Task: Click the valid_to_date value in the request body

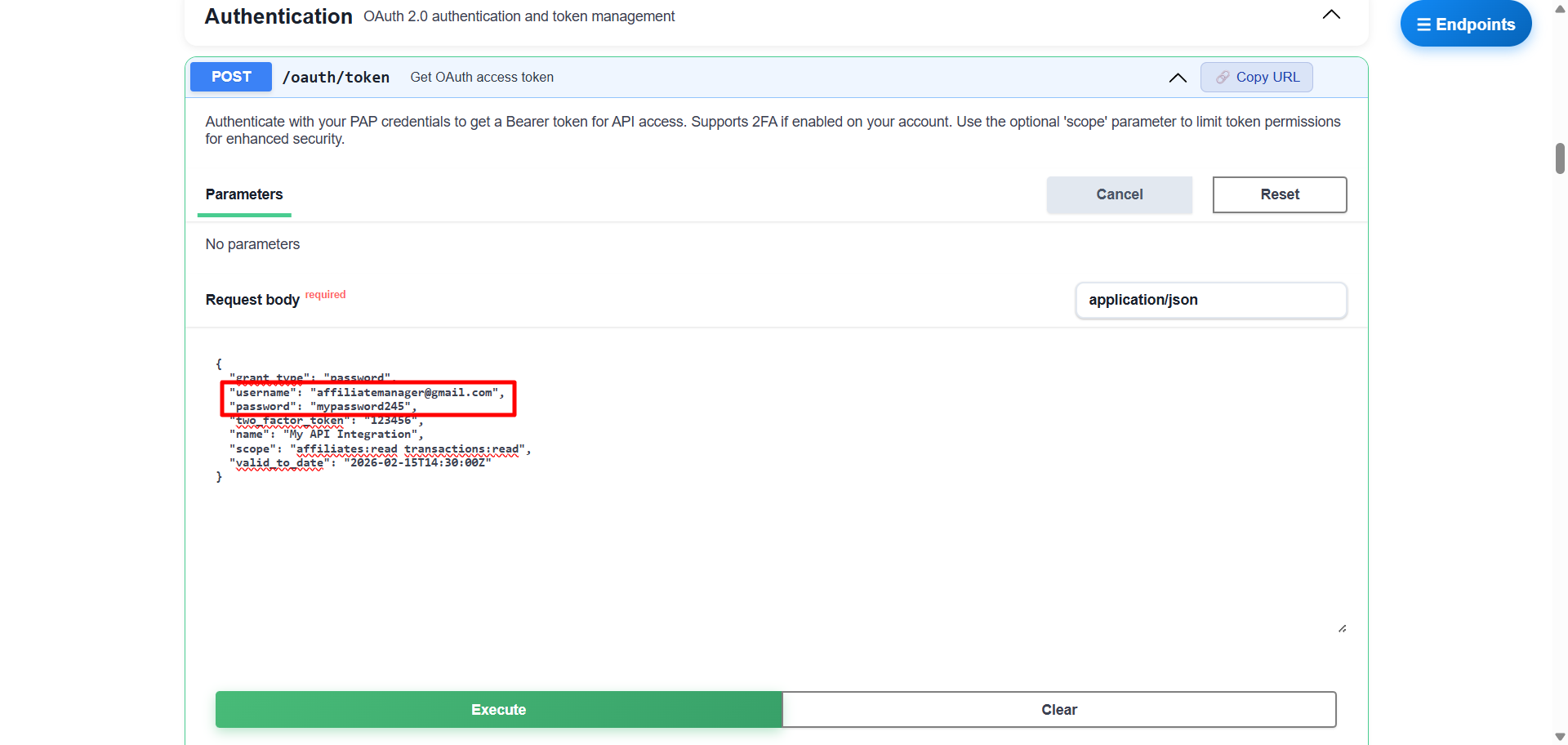Action: [x=418, y=463]
